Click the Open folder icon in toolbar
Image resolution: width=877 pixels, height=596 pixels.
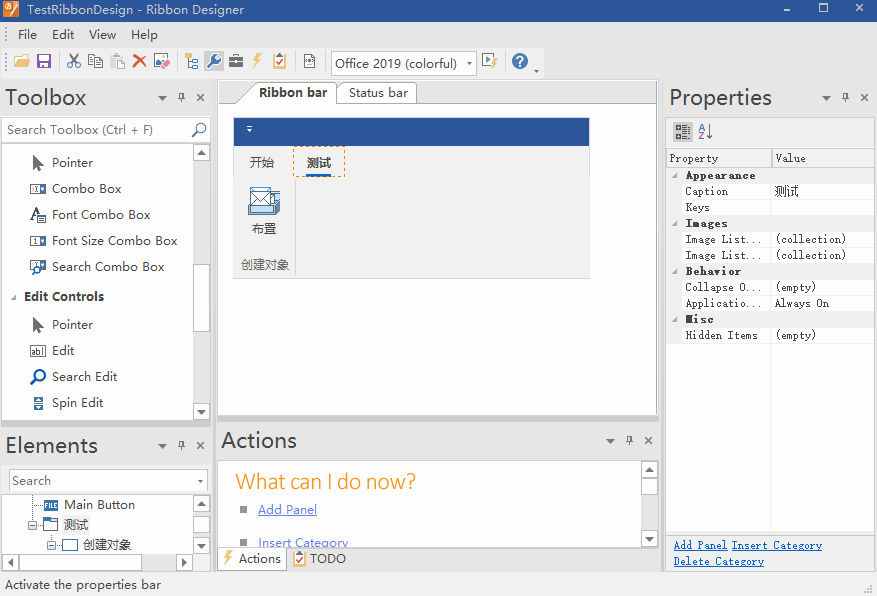click(x=21, y=62)
